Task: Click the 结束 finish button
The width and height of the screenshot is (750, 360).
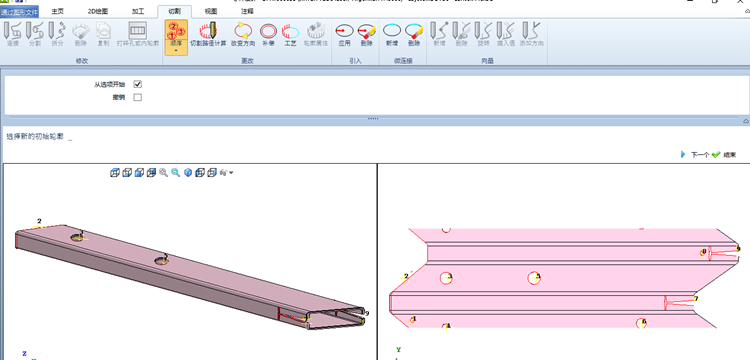Action: tap(724, 155)
